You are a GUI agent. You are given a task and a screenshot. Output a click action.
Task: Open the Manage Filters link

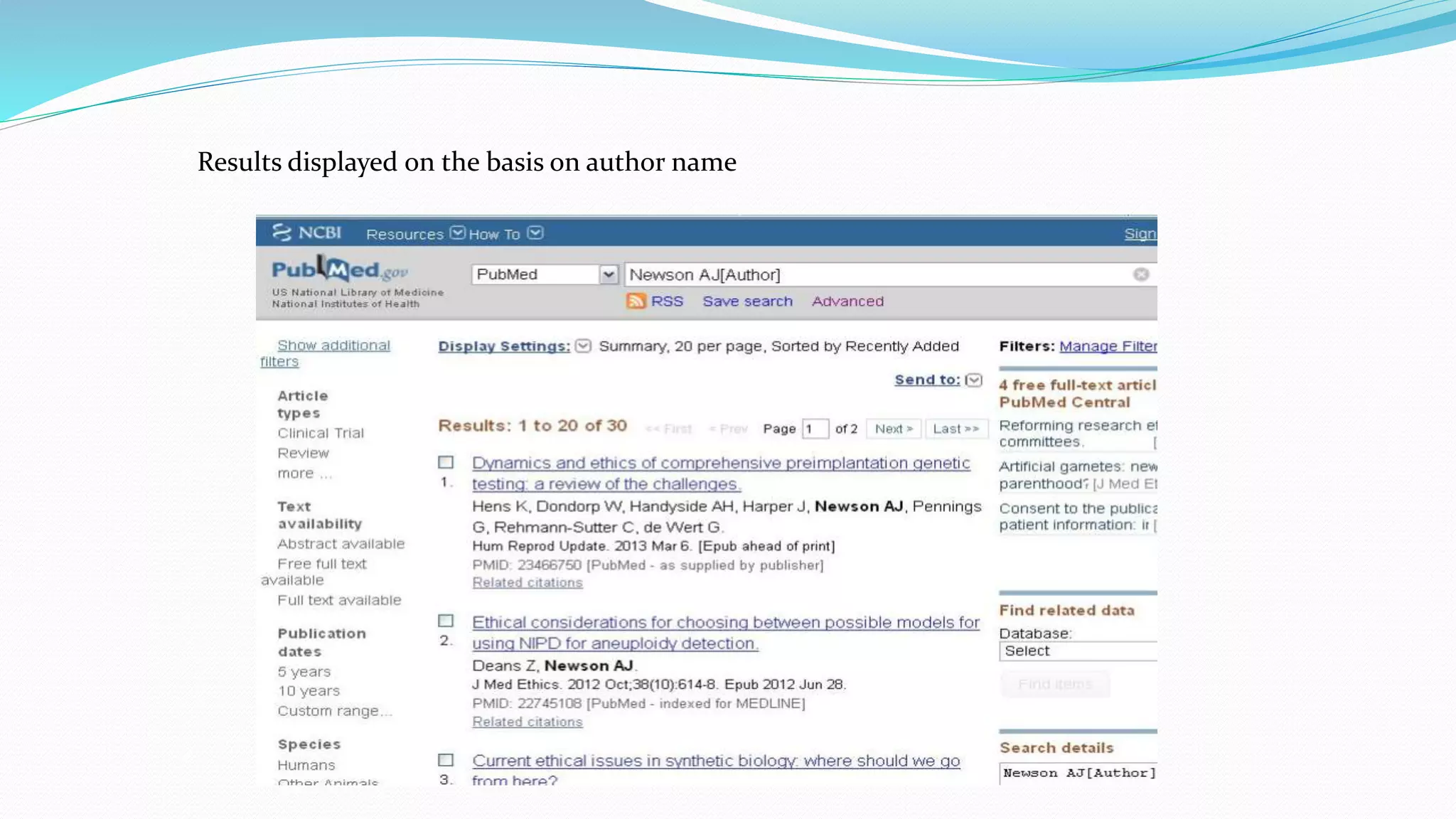1108,346
